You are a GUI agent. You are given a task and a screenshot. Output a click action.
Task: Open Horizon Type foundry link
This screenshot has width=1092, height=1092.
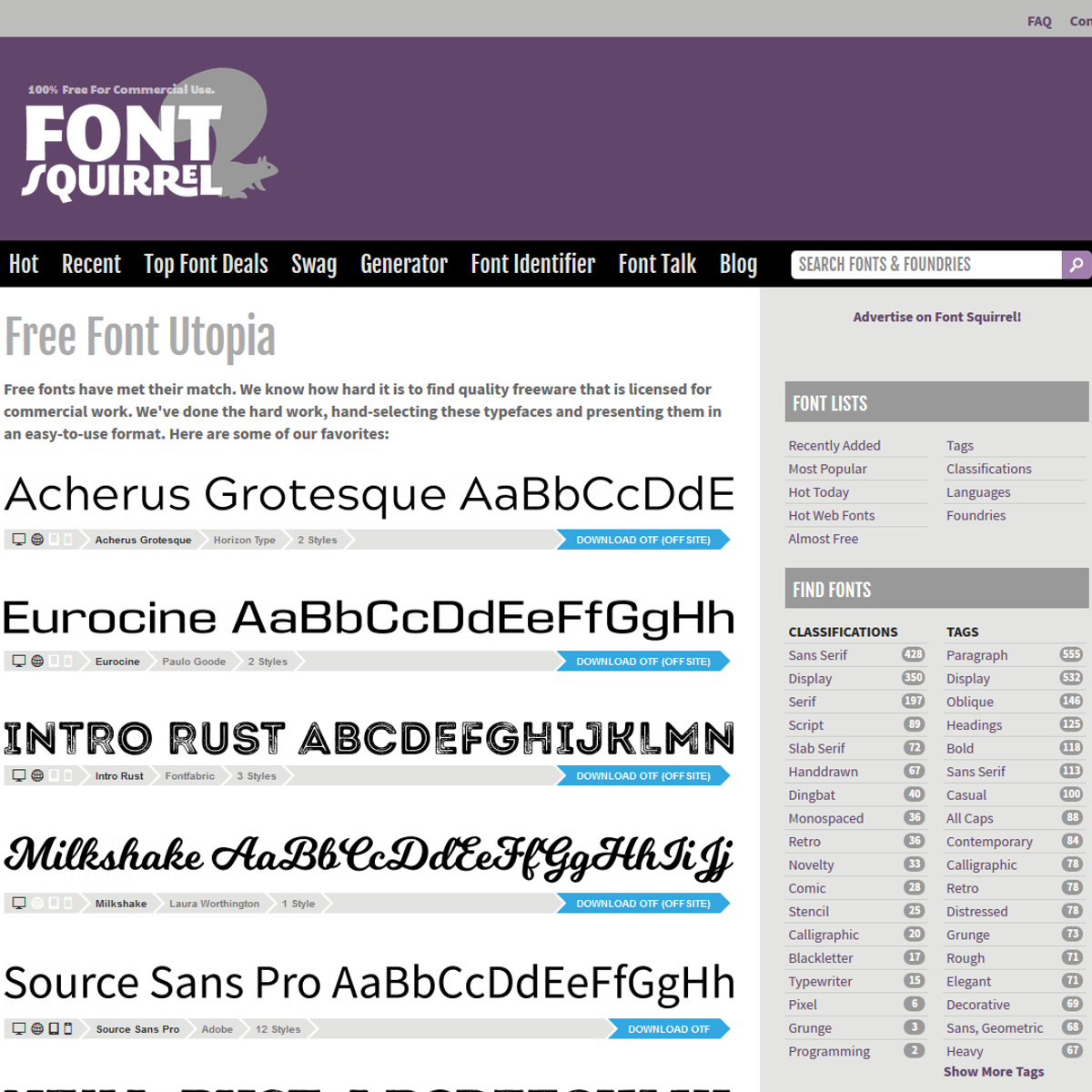244,540
